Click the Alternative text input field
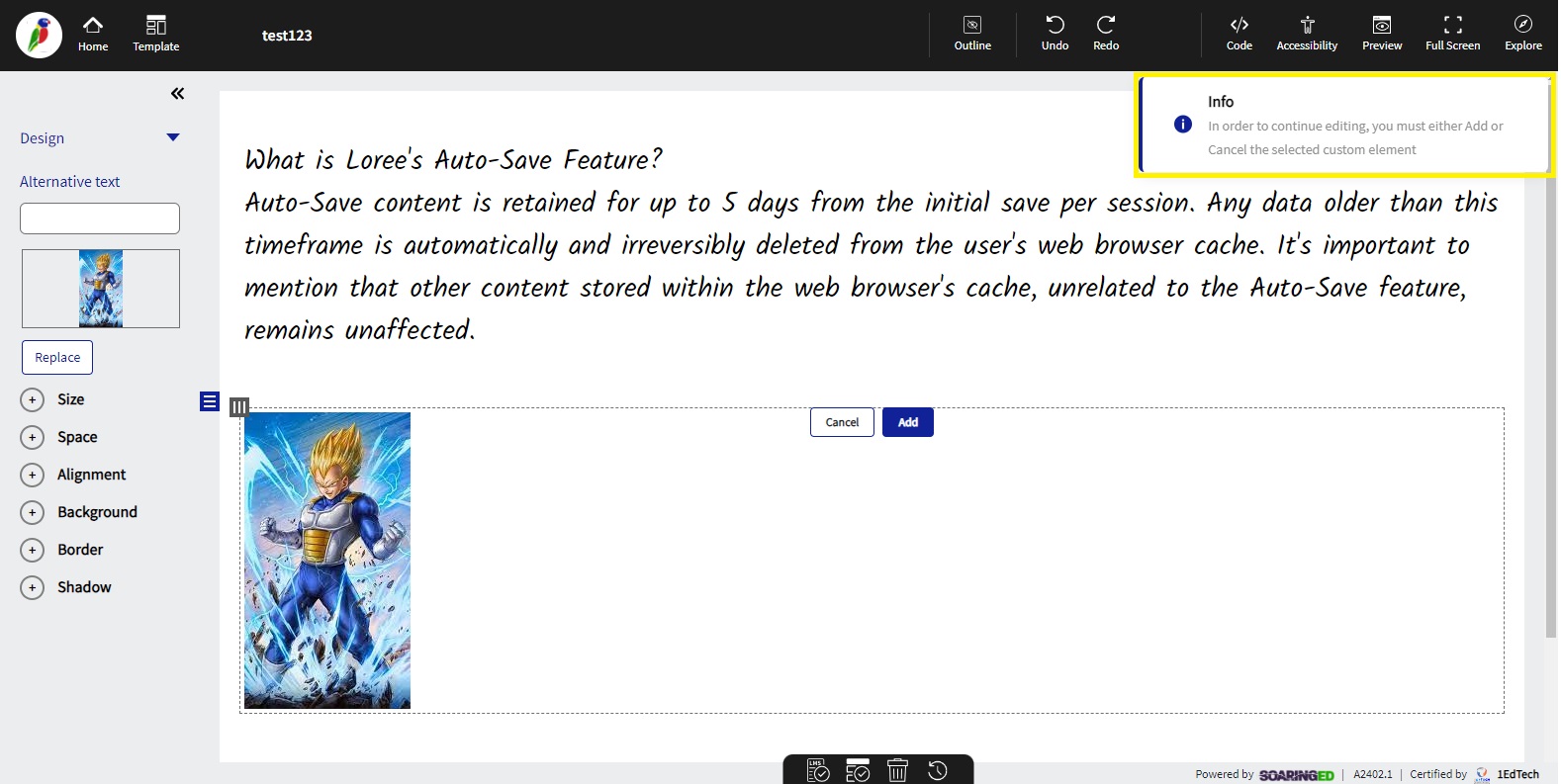 pos(100,218)
